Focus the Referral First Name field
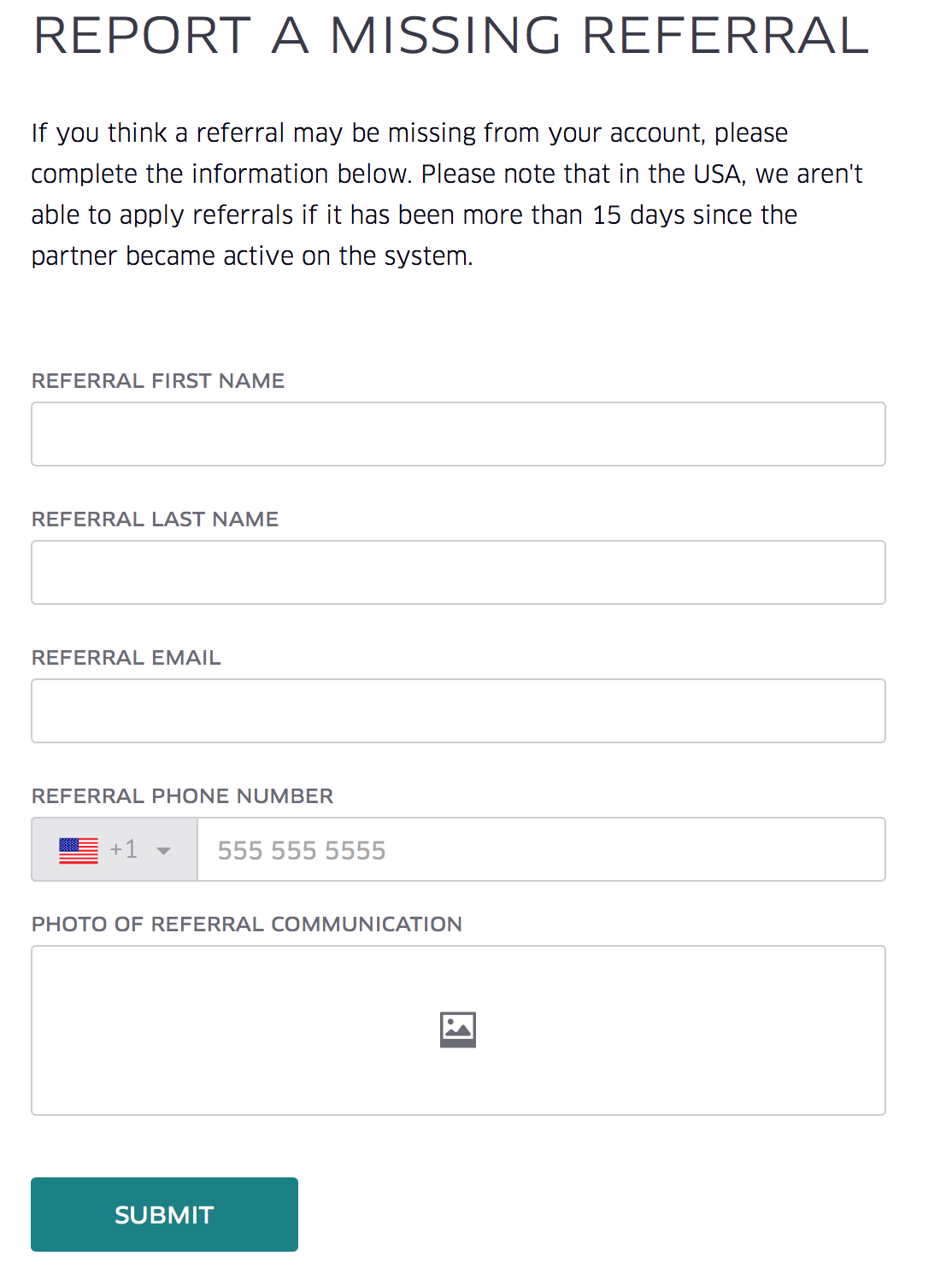The image size is (952, 1285). coord(458,434)
